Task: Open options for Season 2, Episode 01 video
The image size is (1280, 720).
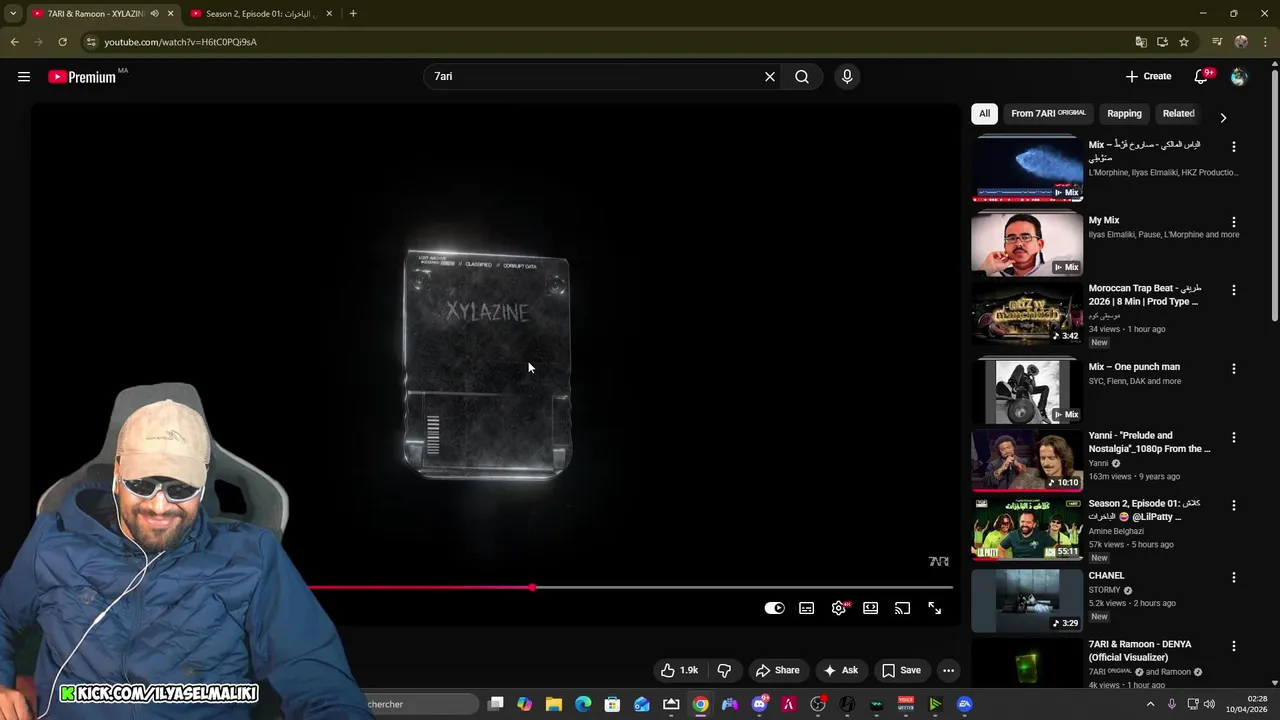Action: (1233, 506)
